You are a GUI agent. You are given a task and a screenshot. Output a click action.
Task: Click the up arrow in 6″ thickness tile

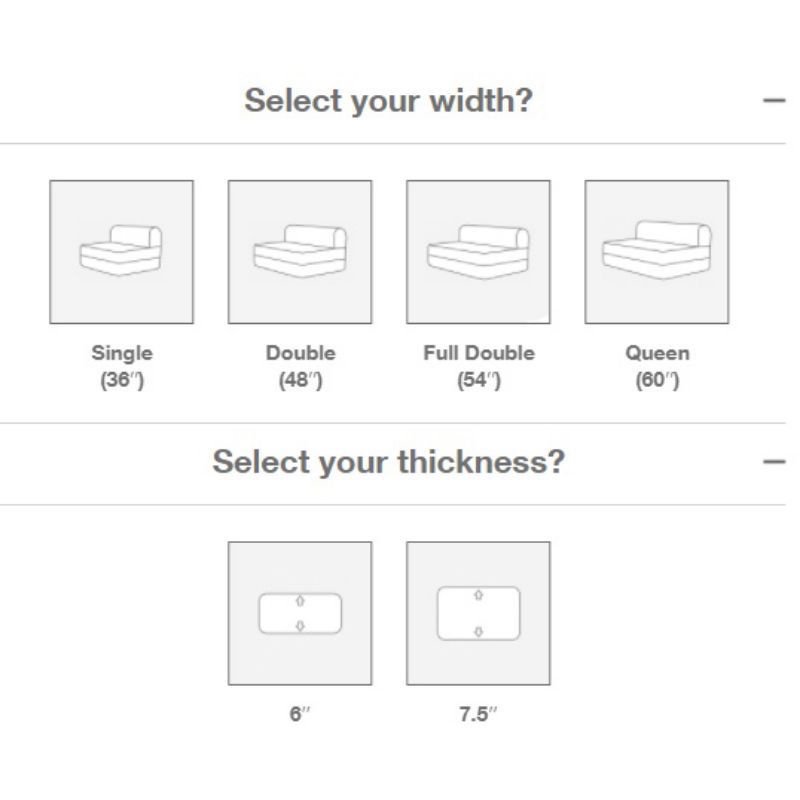point(300,601)
